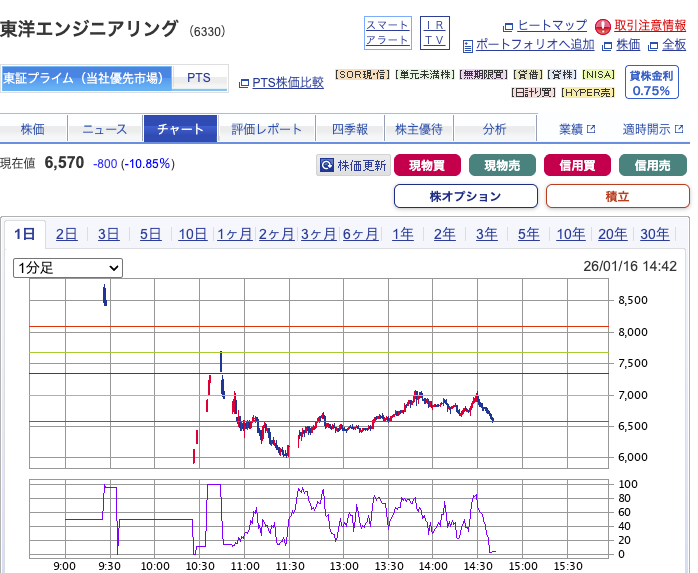Open the 適時開示 tab
698x573 pixels.
click(653, 129)
